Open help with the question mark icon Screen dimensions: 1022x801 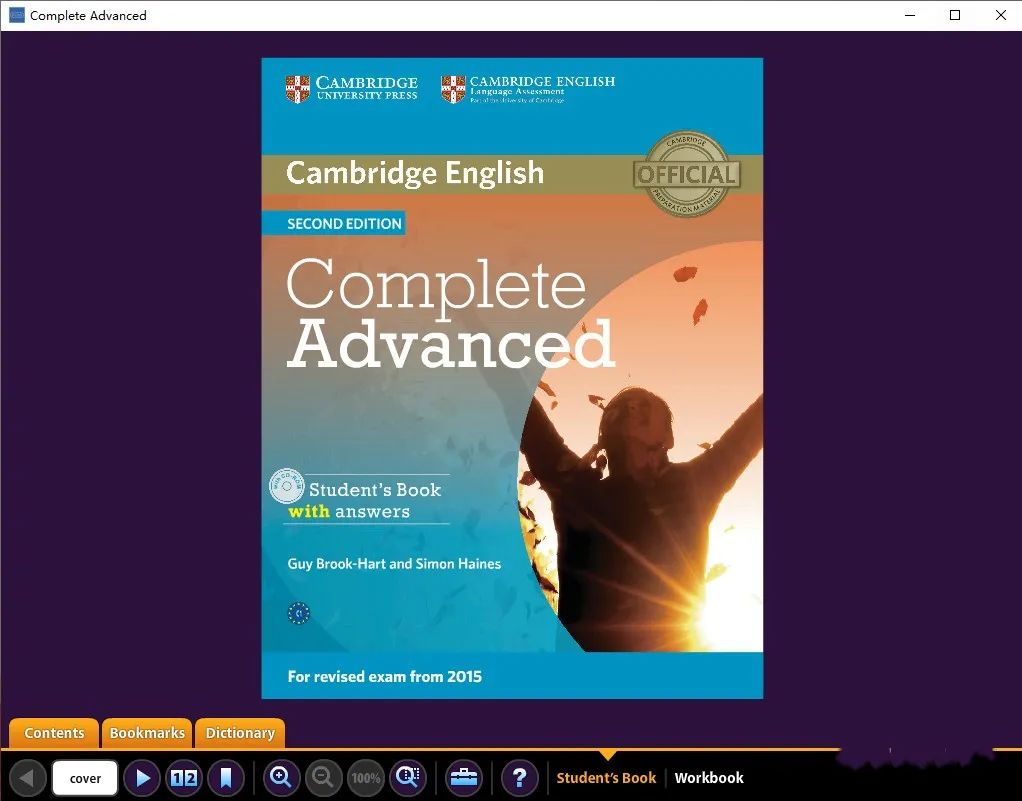[x=519, y=778]
